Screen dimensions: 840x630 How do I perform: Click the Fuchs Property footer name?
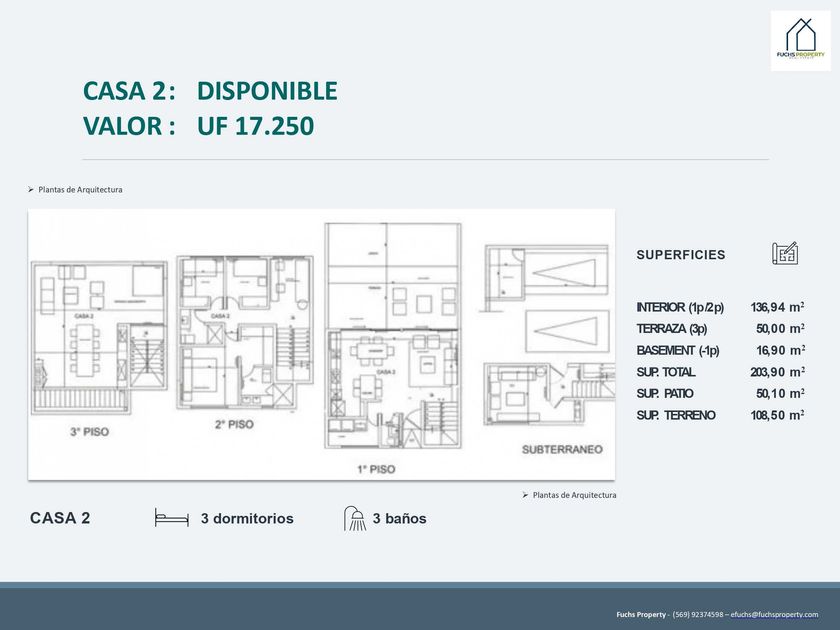pos(641,614)
